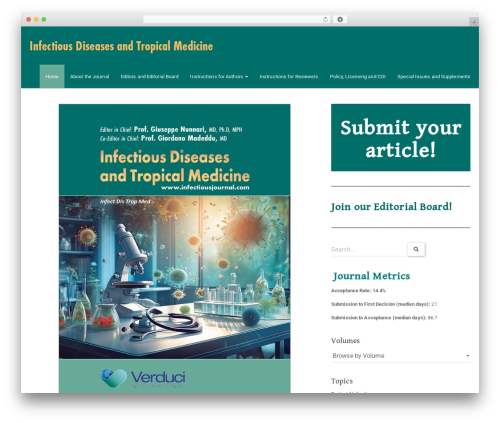Expand Instructions for Authors dropdown menu
The width and height of the screenshot is (500, 423).
point(219,76)
